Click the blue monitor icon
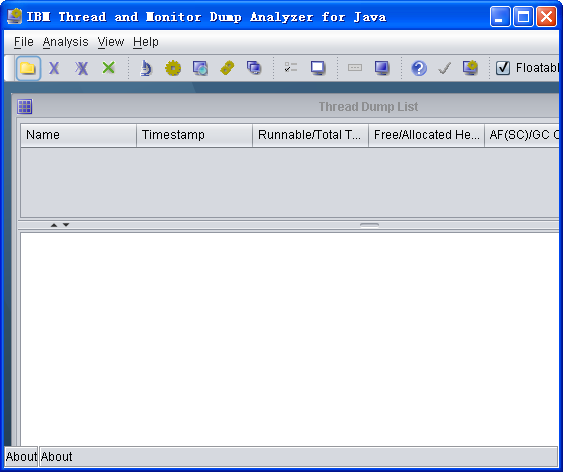Image resolution: width=563 pixels, height=472 pixels. (382, 68)
